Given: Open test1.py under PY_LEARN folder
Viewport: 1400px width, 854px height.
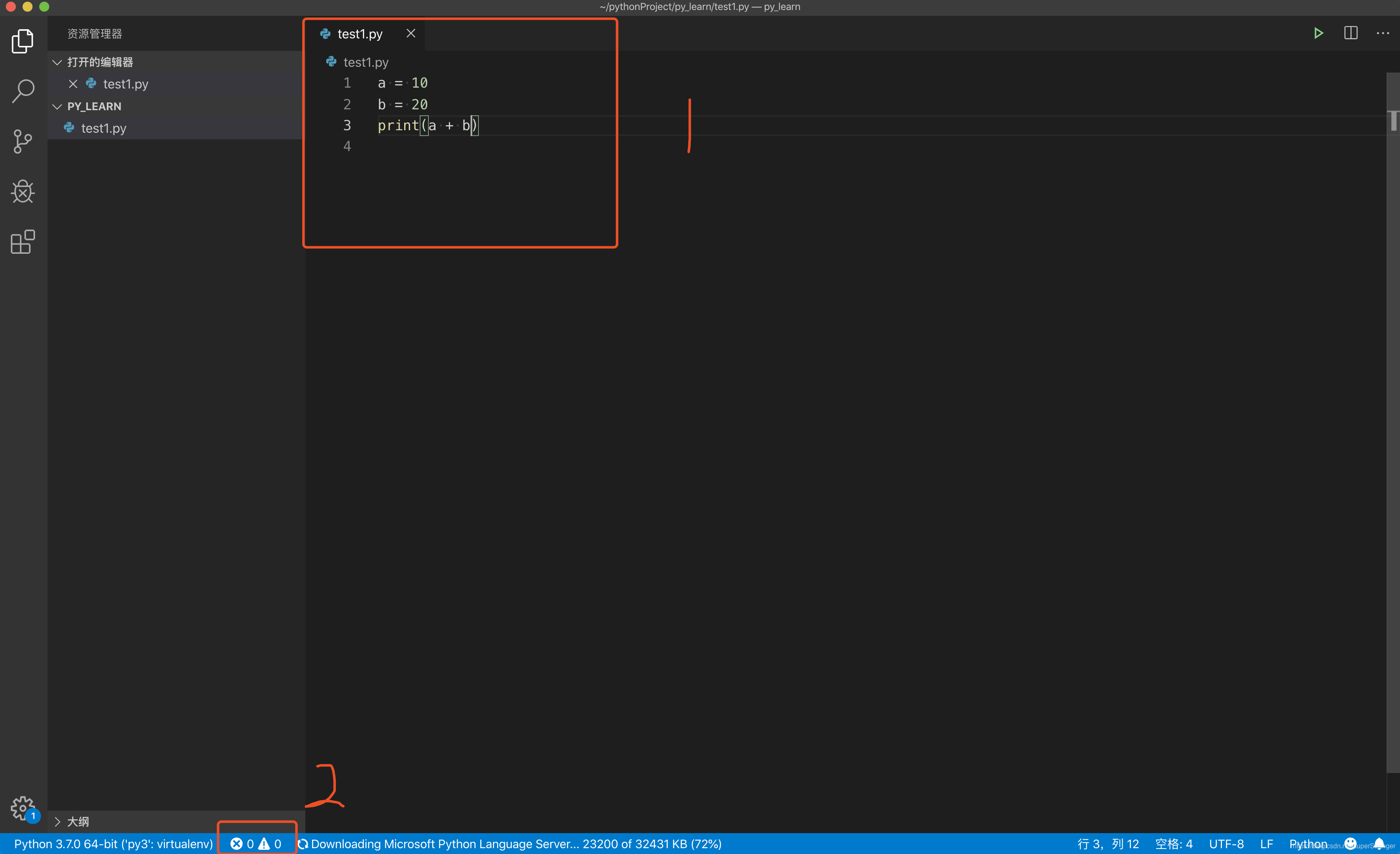Looking at the screenshot, I should [x=103, y=129].
